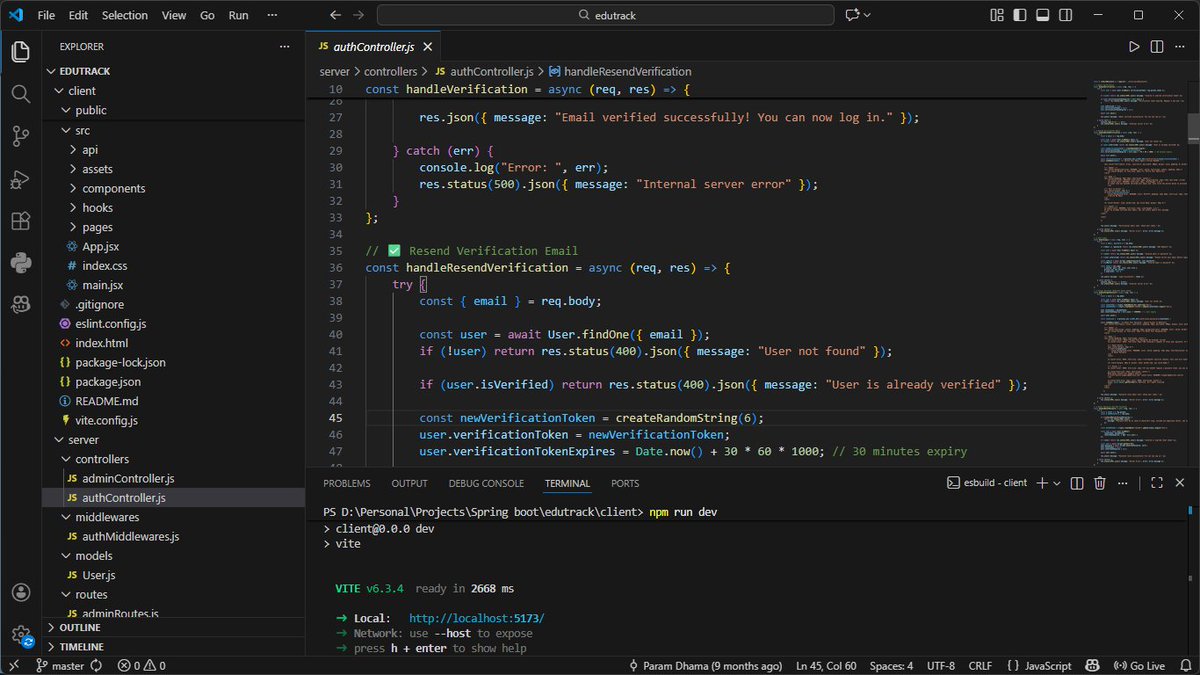1200x675 pixels.
Task: Click the edutrack search command center
Action: (x=607, y=15)
